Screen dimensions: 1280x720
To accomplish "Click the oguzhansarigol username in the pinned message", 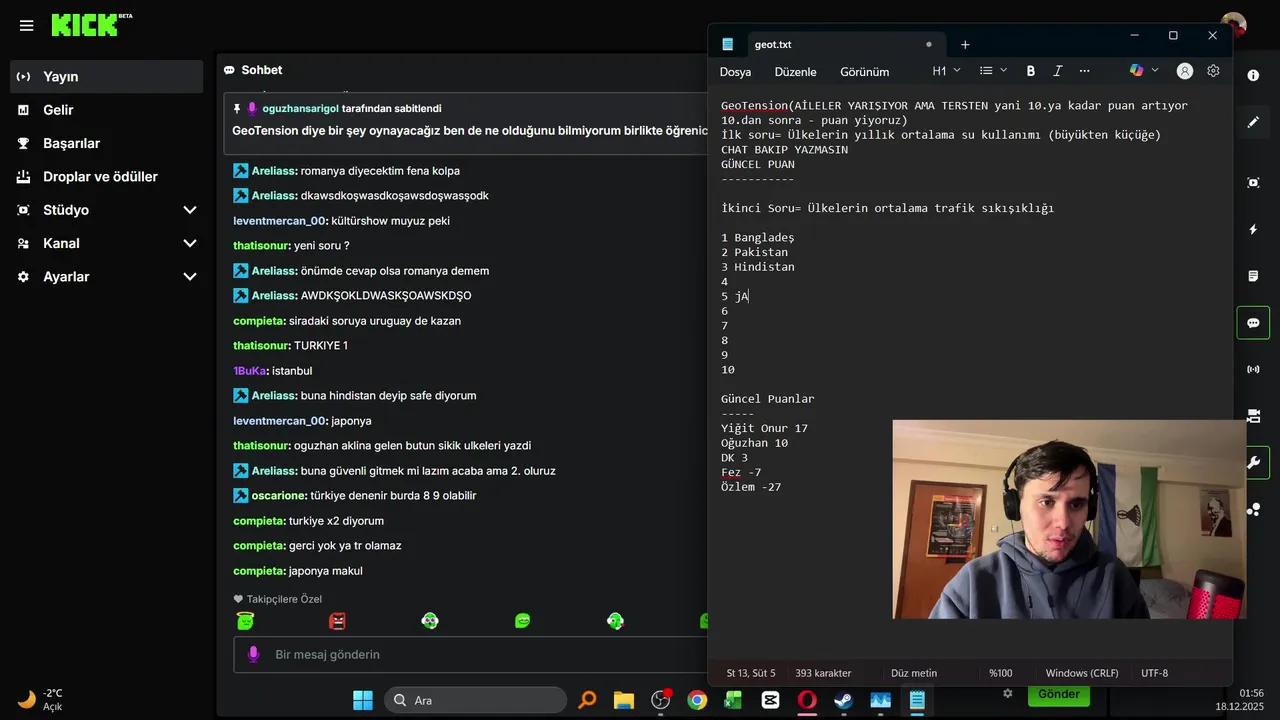I will tap(300, 108).
